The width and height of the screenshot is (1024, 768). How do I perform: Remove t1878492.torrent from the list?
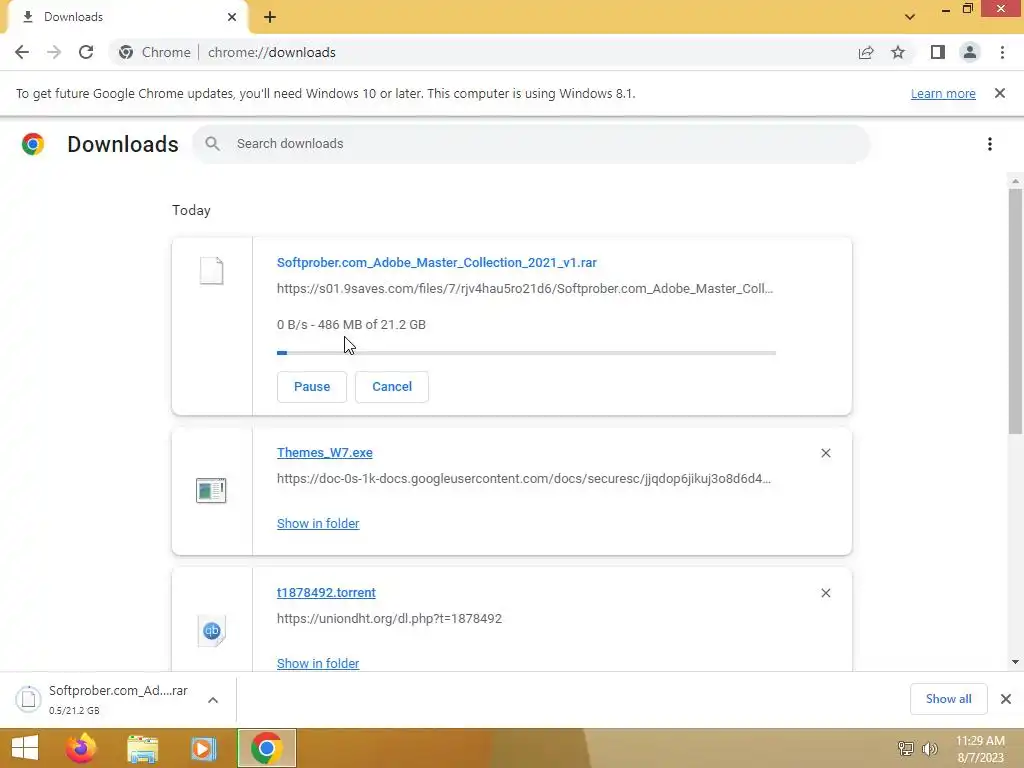825,593
